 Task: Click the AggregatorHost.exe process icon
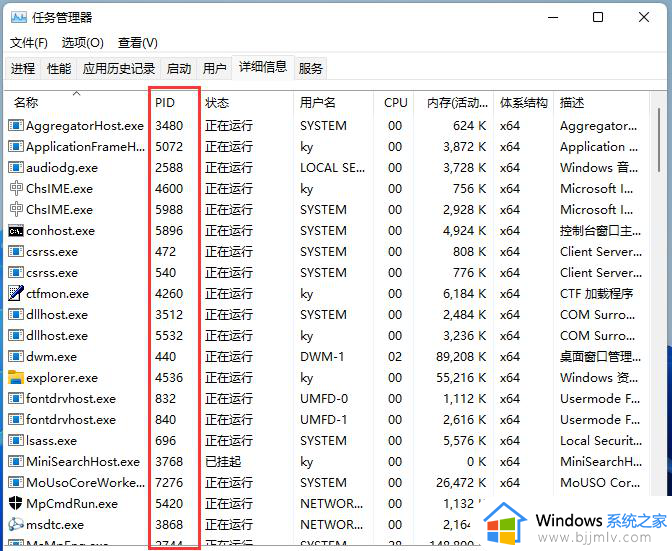(x=16, y=126)
